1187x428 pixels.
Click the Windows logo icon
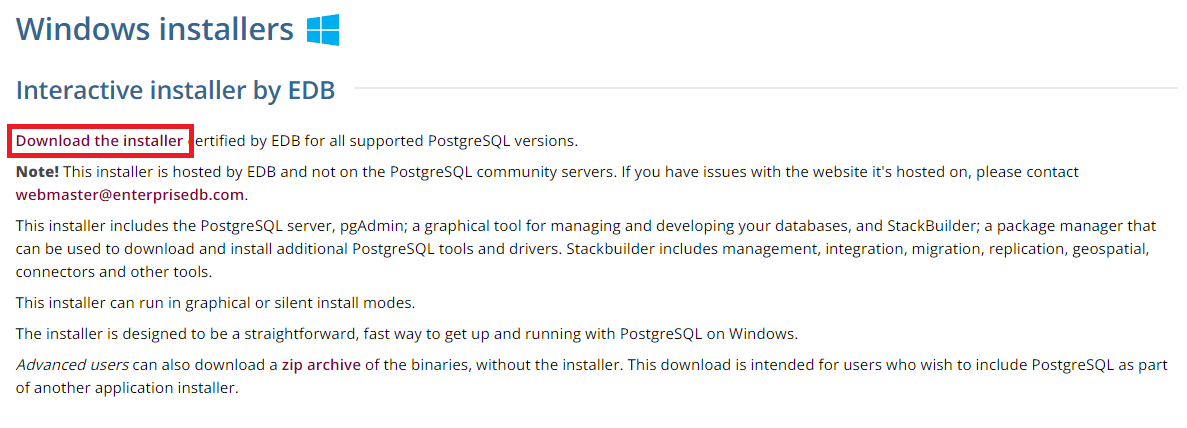(322, 29)
